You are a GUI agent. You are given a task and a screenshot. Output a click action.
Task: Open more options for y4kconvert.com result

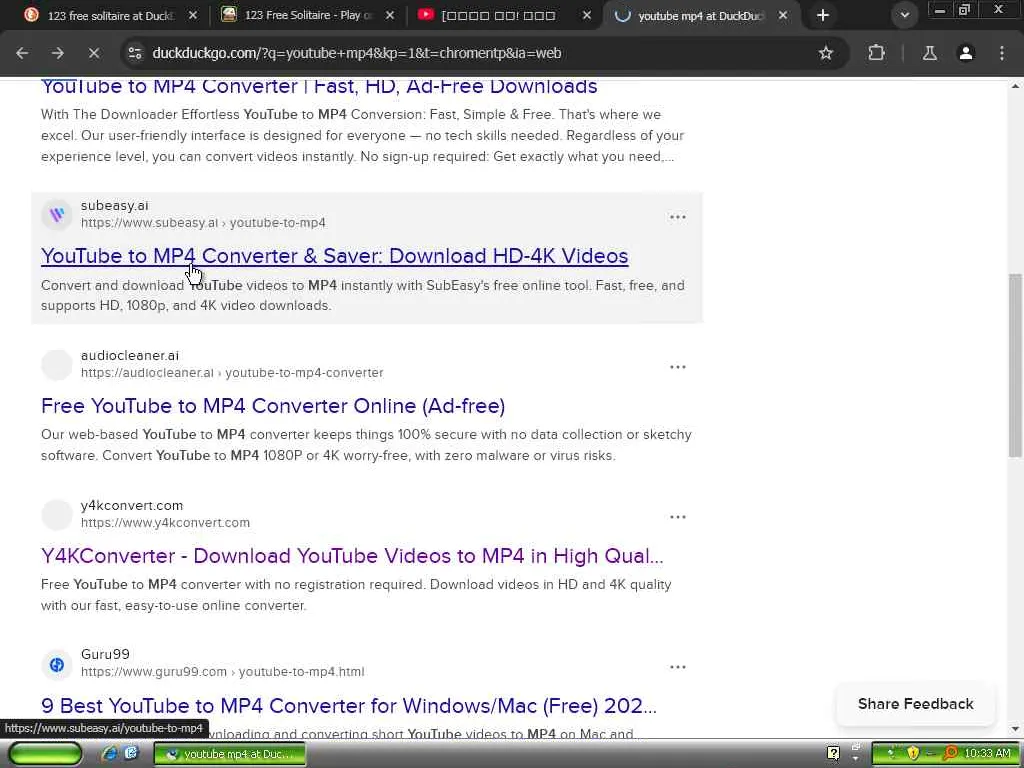tap(678, 517)
